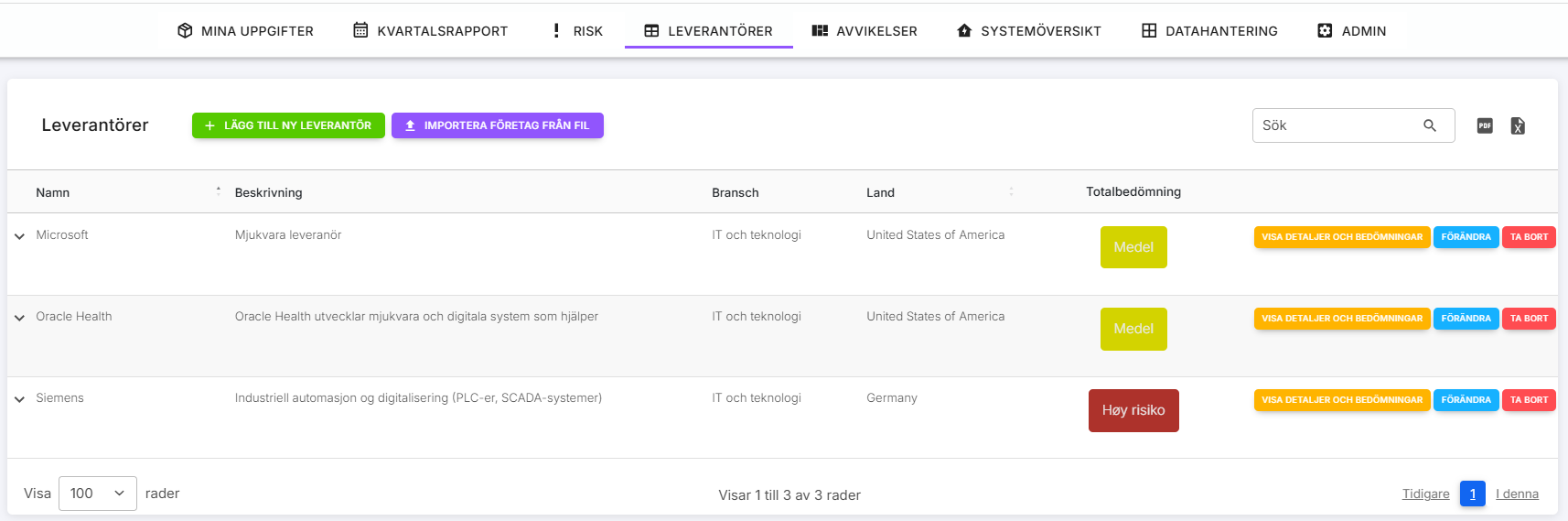Sort the table by Namn column
Image resolution: width=1568 pixels, height=521 pixels.
pyautogui.click(x=53, y=192)
